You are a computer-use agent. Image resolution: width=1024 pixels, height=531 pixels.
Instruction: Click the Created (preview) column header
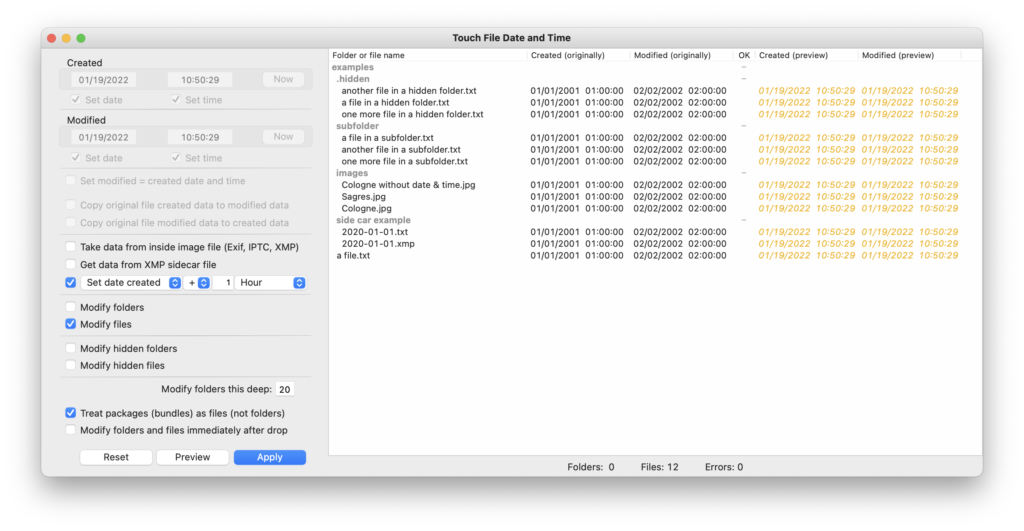pyautogui.click(x=806, y=56)
